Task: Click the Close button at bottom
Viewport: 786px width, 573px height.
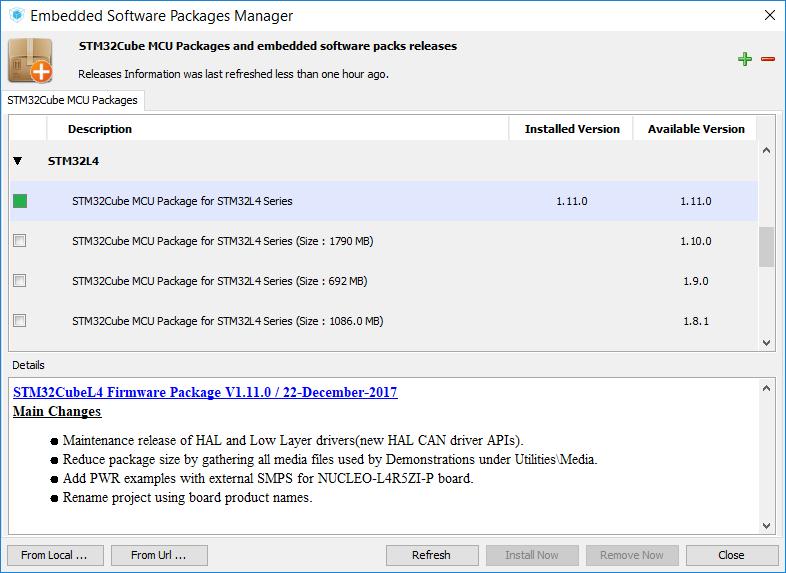Action: coord(731,555)
